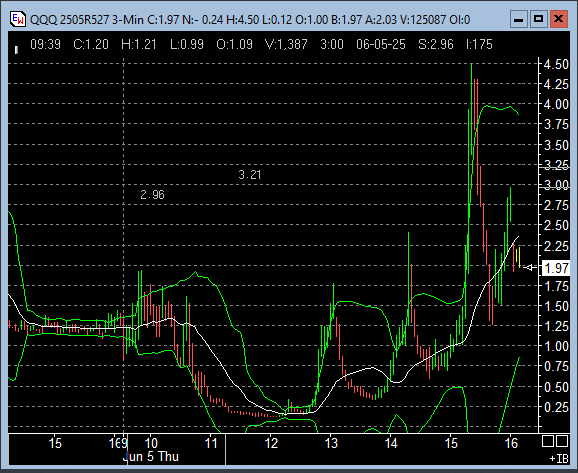This screenshot has height=473, width=578.
Task: Click the L:0.99 low value
Action: (x=187, y=45)
